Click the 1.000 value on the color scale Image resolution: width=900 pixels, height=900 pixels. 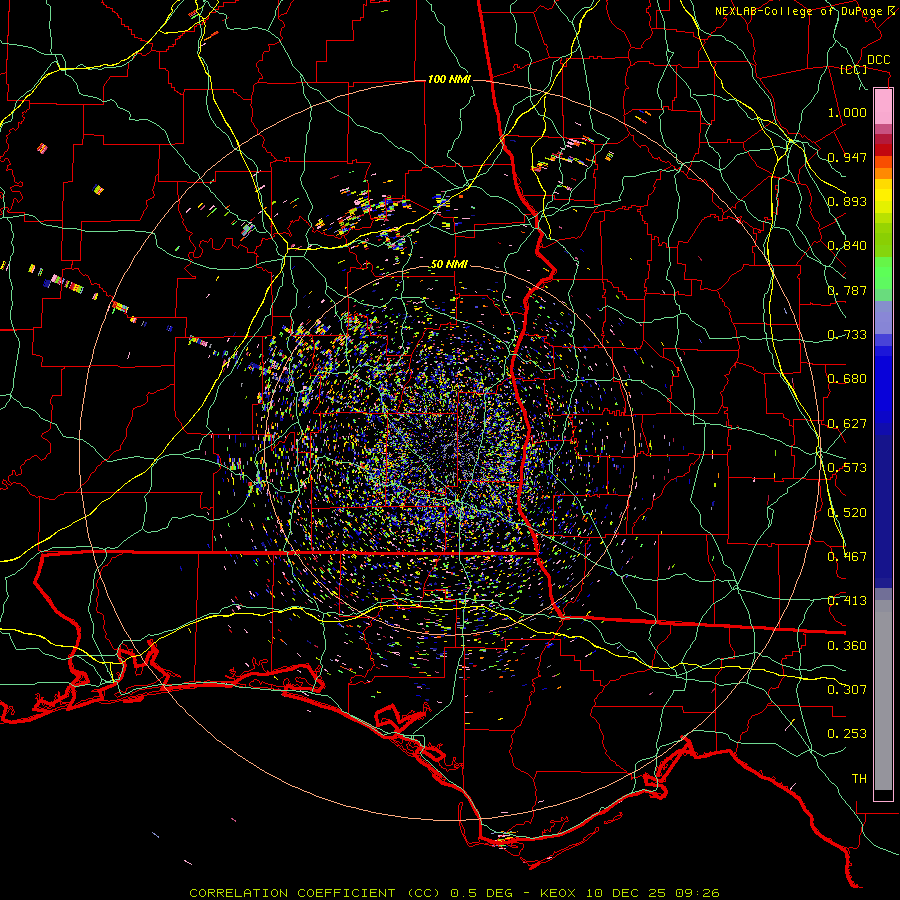(847, 112)
